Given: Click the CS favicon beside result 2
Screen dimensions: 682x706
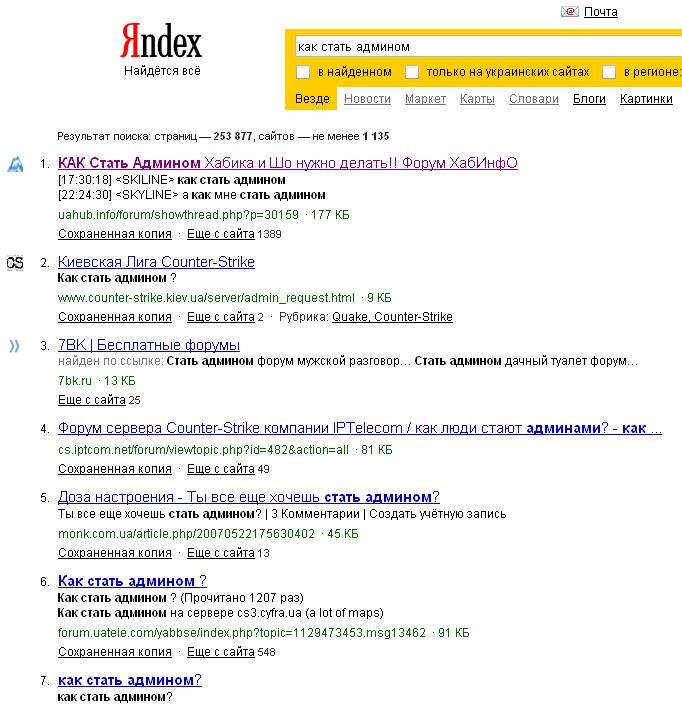Looking at the screenshot, I should click(x=15, y=263).
